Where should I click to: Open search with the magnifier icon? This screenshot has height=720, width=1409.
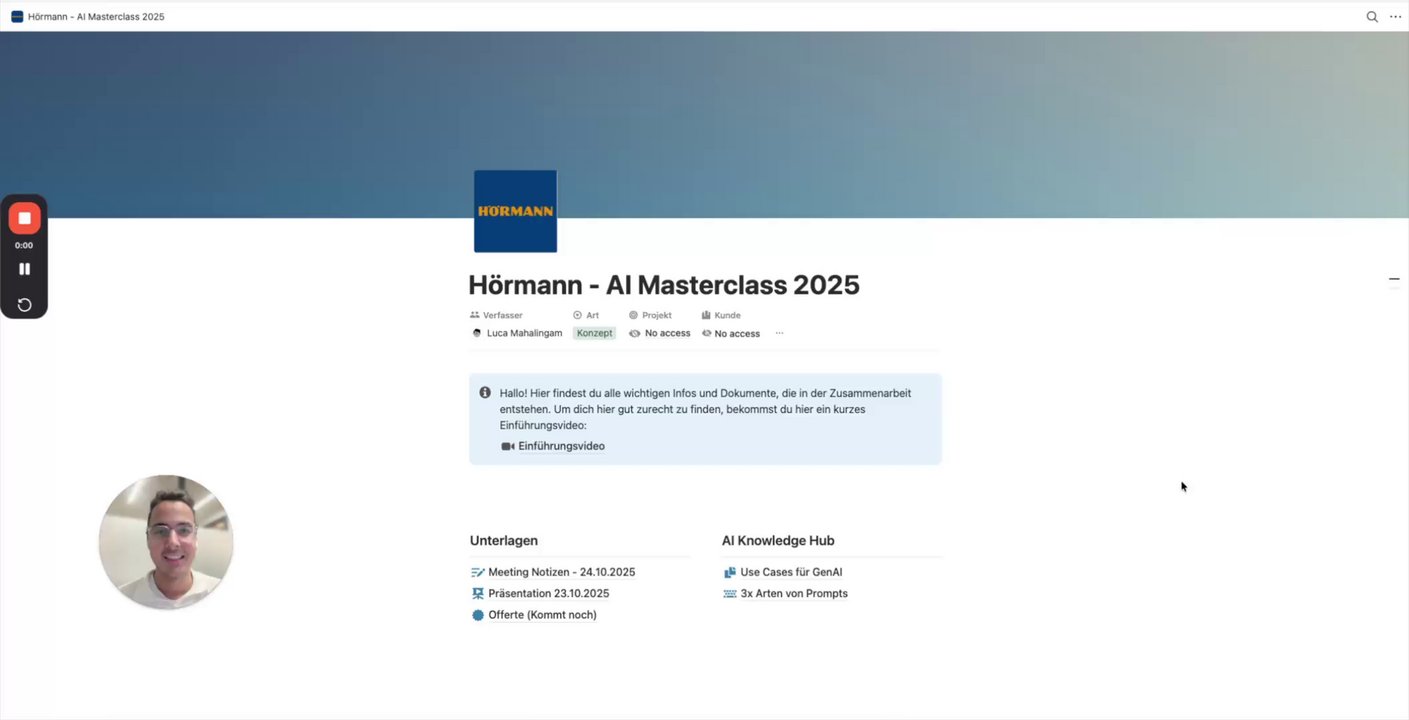[1372, 17]
